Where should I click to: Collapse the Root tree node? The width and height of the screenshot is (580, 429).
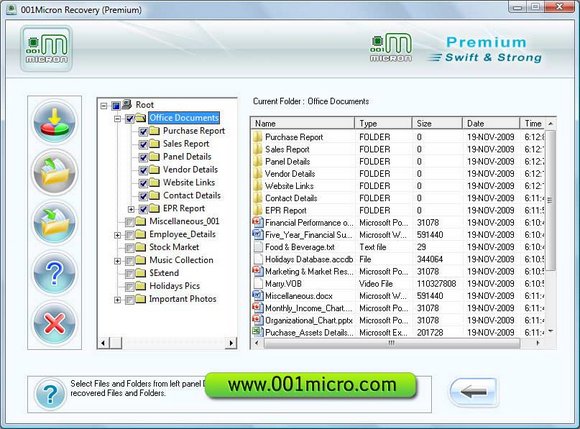(104, 106)
